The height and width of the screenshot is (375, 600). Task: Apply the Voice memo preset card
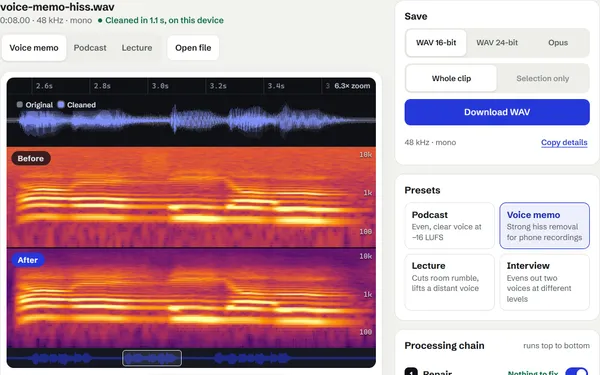pos(544,226)
